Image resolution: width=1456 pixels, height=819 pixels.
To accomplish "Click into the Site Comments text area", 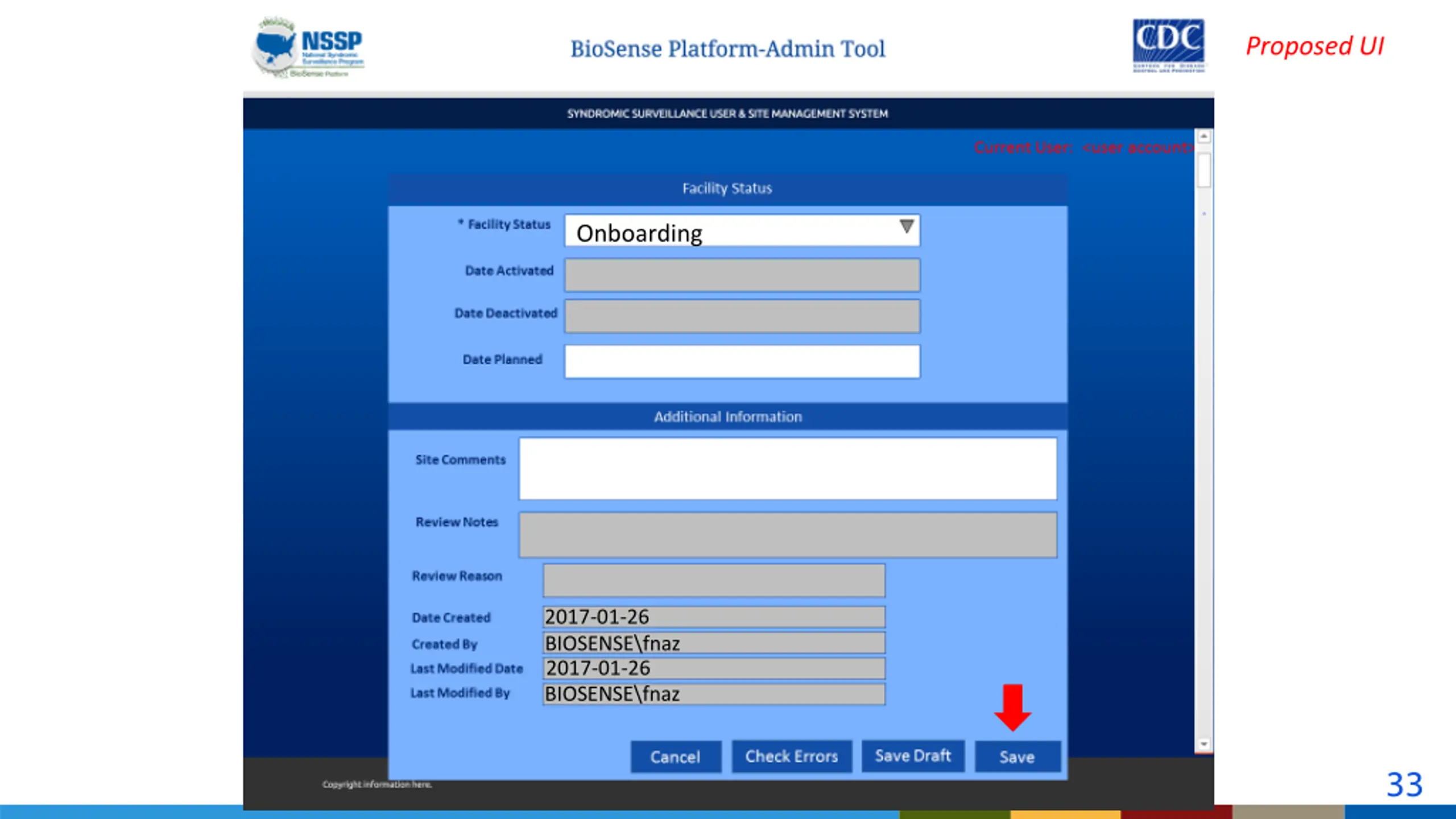I will point(788,469).
